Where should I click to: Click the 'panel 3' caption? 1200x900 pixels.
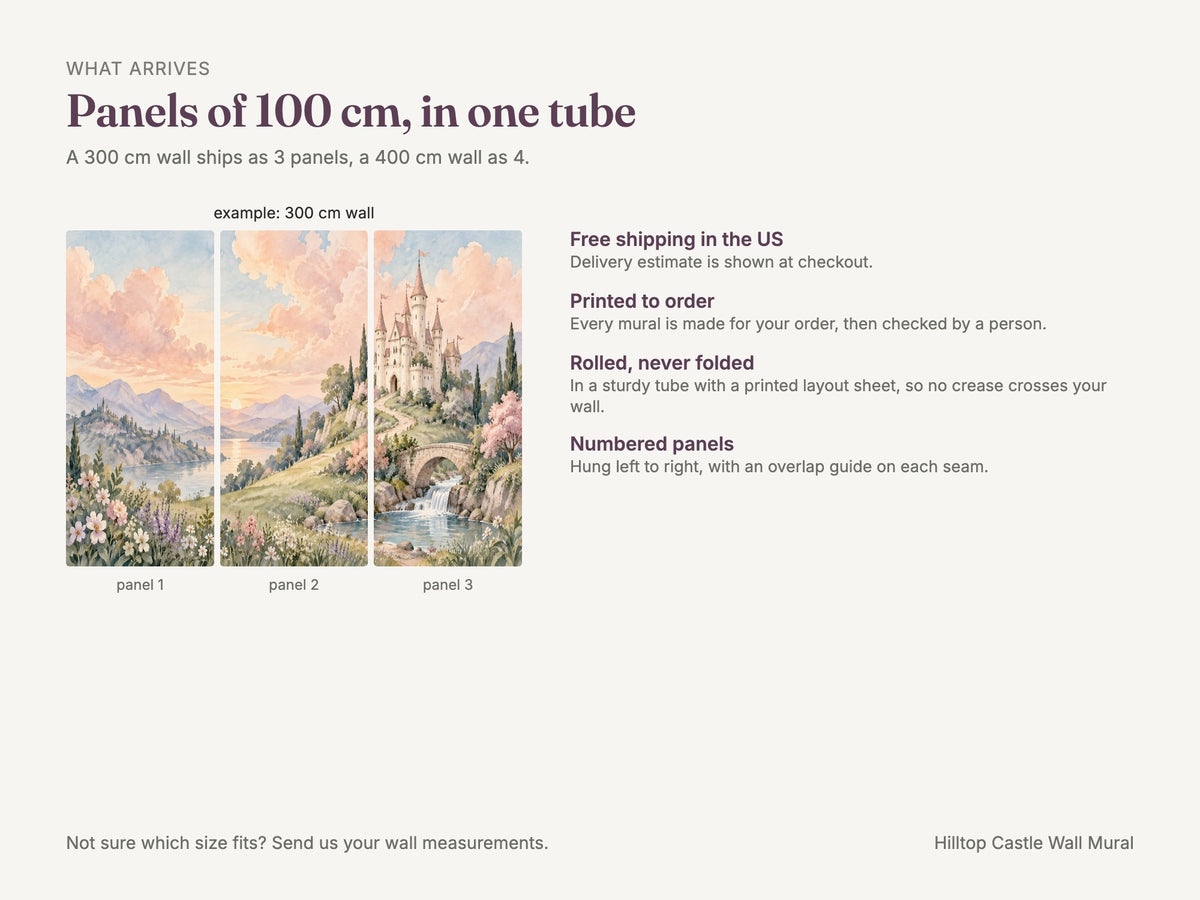tap(448, 585)
